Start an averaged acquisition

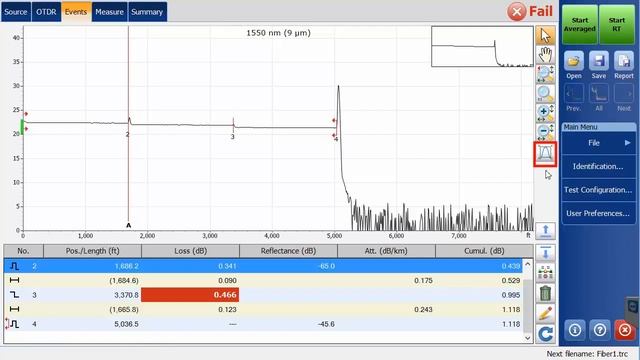click(x=580, y=24)
